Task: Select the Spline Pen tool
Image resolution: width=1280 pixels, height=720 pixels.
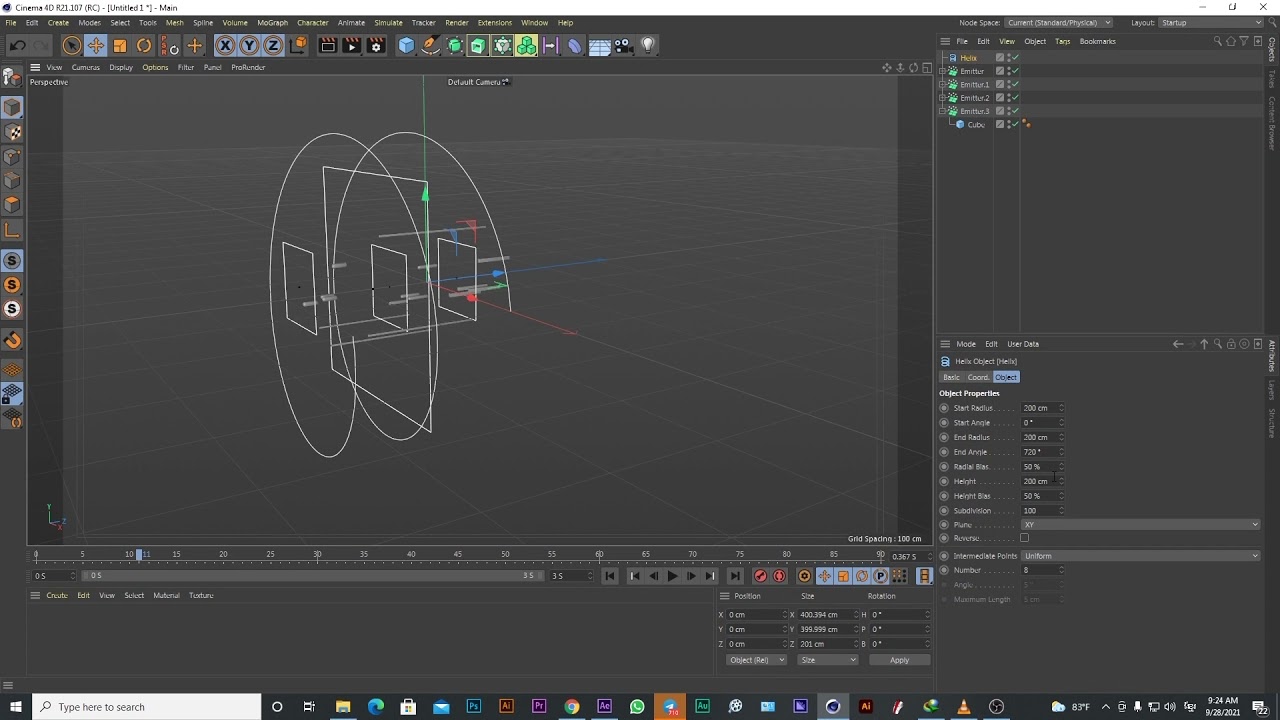Action: pyautogui.click(x=430, y=45)
